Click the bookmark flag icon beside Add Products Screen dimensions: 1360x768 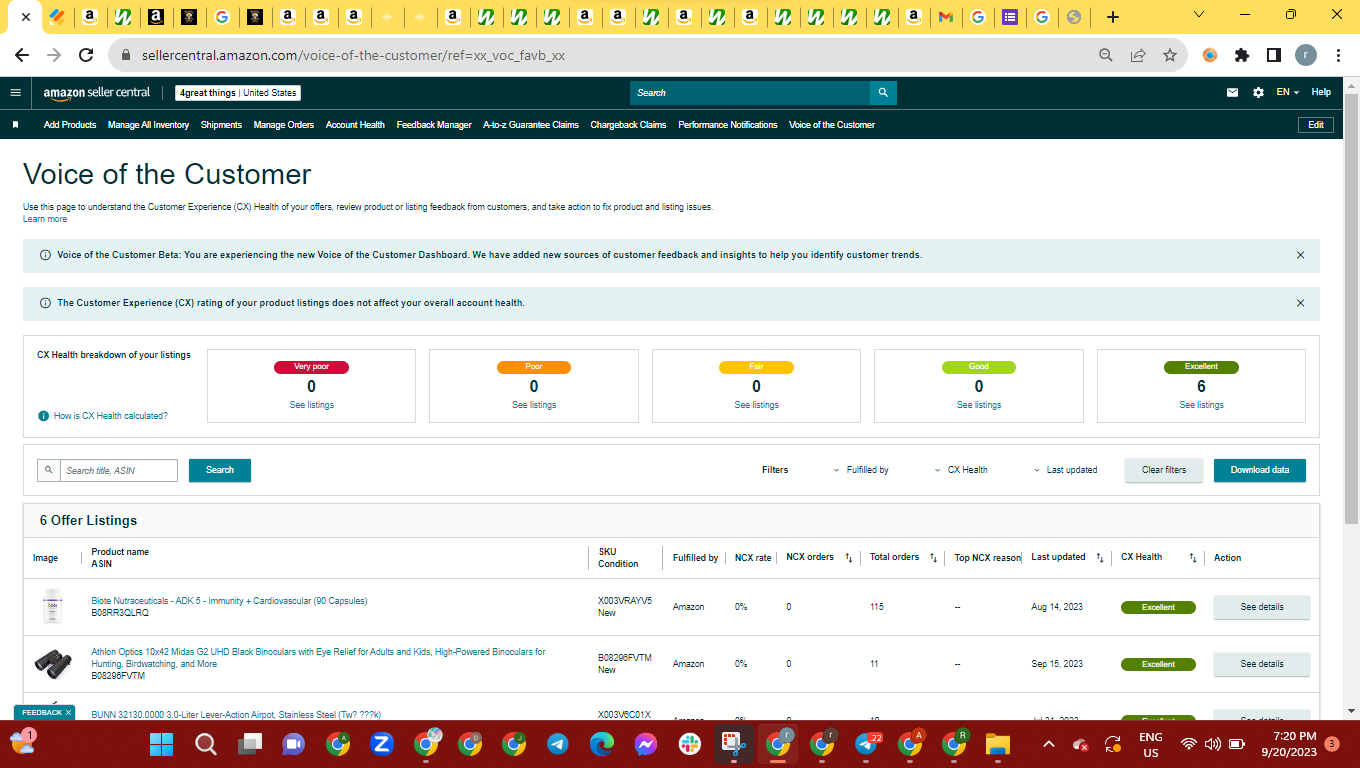click(x=16, y=125)
